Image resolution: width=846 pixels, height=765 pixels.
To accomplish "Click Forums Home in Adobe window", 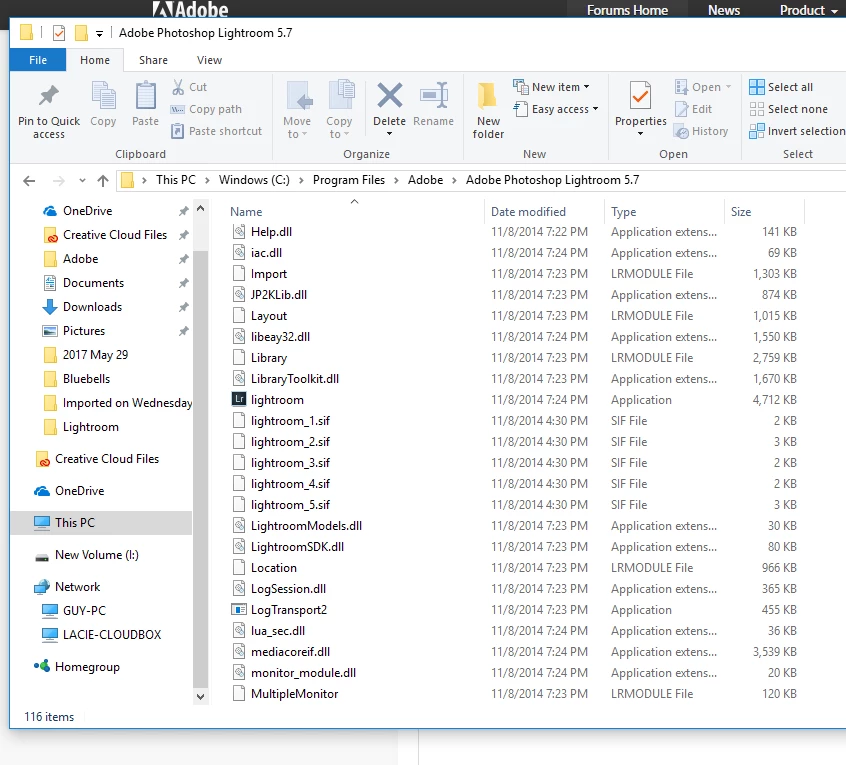I will (x=627, y=10).
